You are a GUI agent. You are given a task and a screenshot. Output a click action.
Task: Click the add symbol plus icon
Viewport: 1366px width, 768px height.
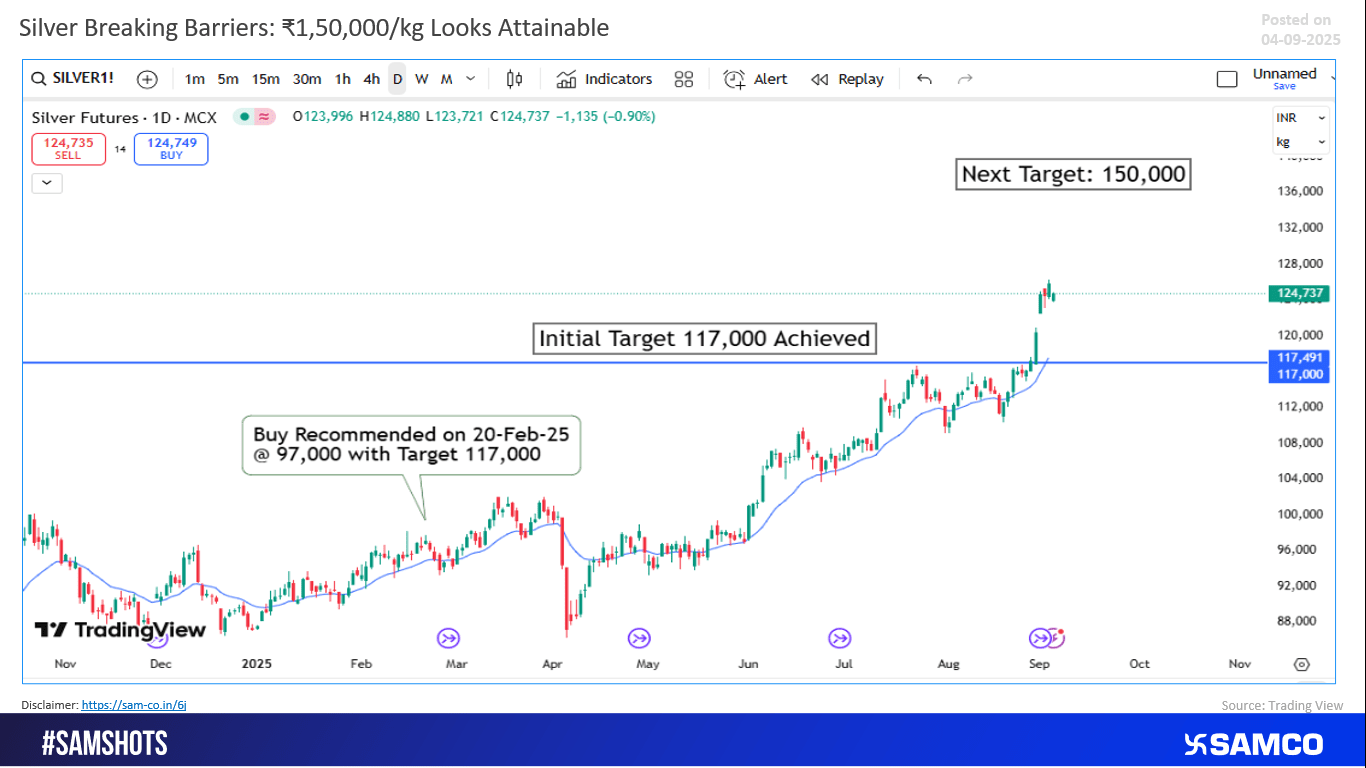click(x=147, y=79)
